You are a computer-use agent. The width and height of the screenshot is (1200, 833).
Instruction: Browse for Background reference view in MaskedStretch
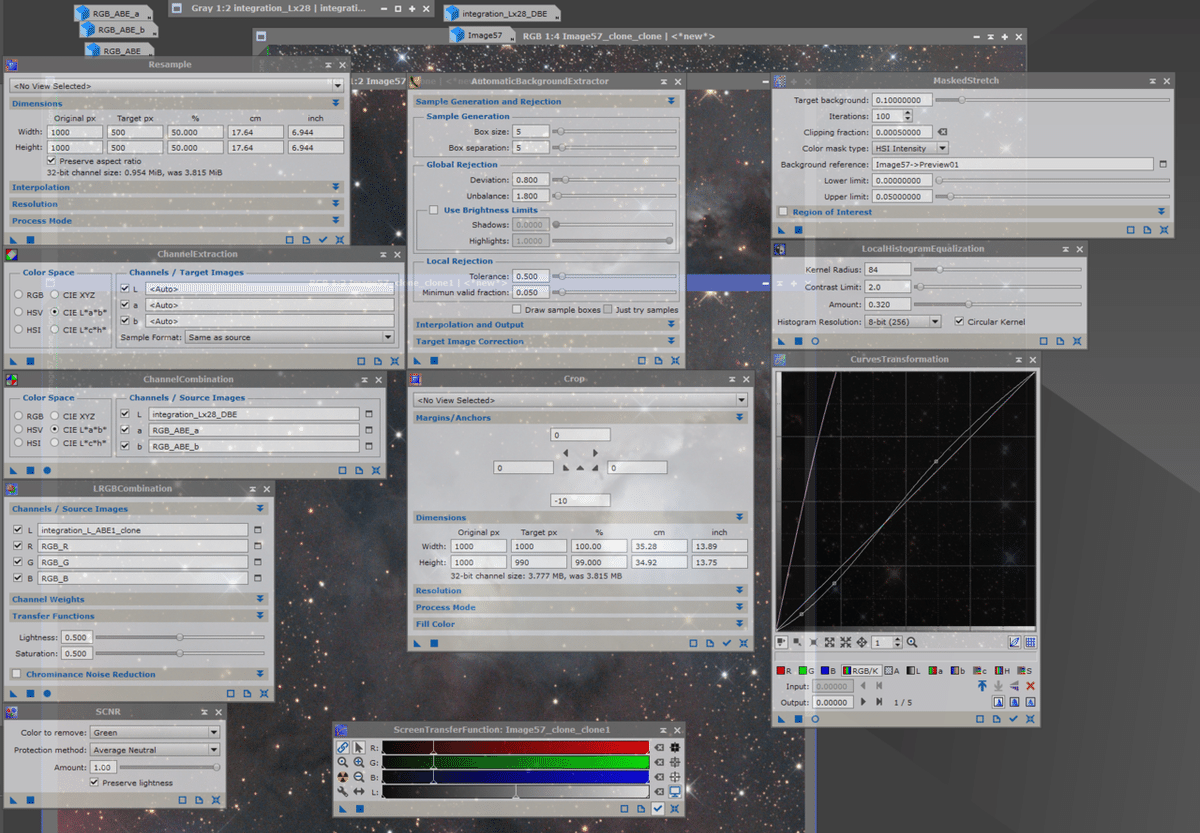click(1163, 164)
